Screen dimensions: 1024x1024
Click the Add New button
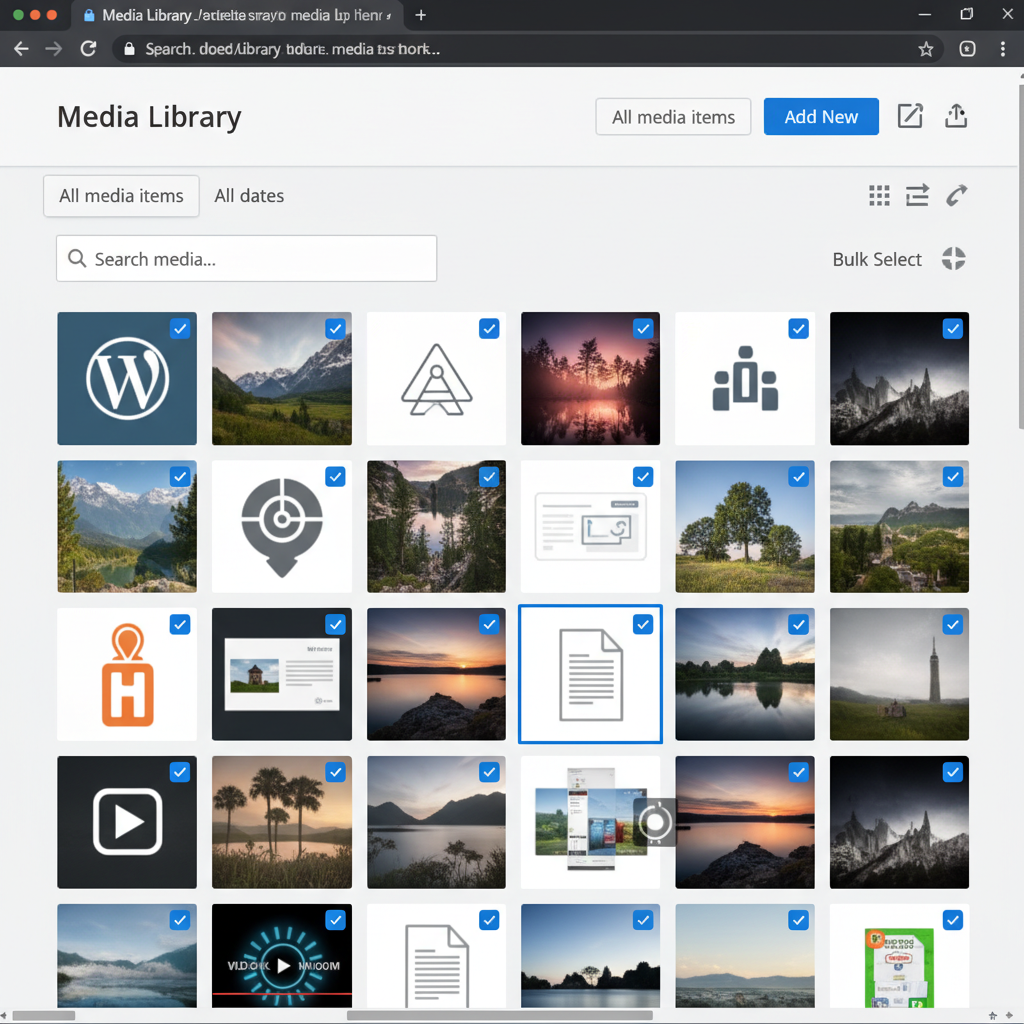coord(821,117)
